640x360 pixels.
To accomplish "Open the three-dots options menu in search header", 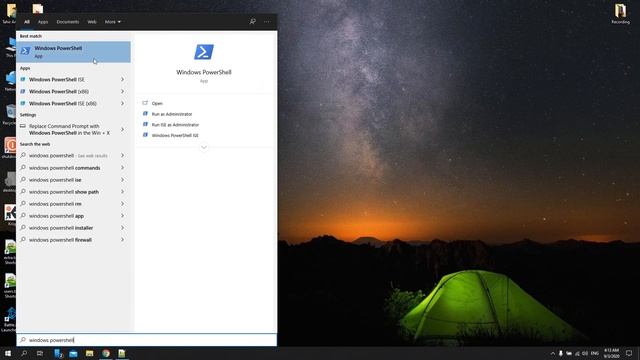I will (x=267, y=22).
